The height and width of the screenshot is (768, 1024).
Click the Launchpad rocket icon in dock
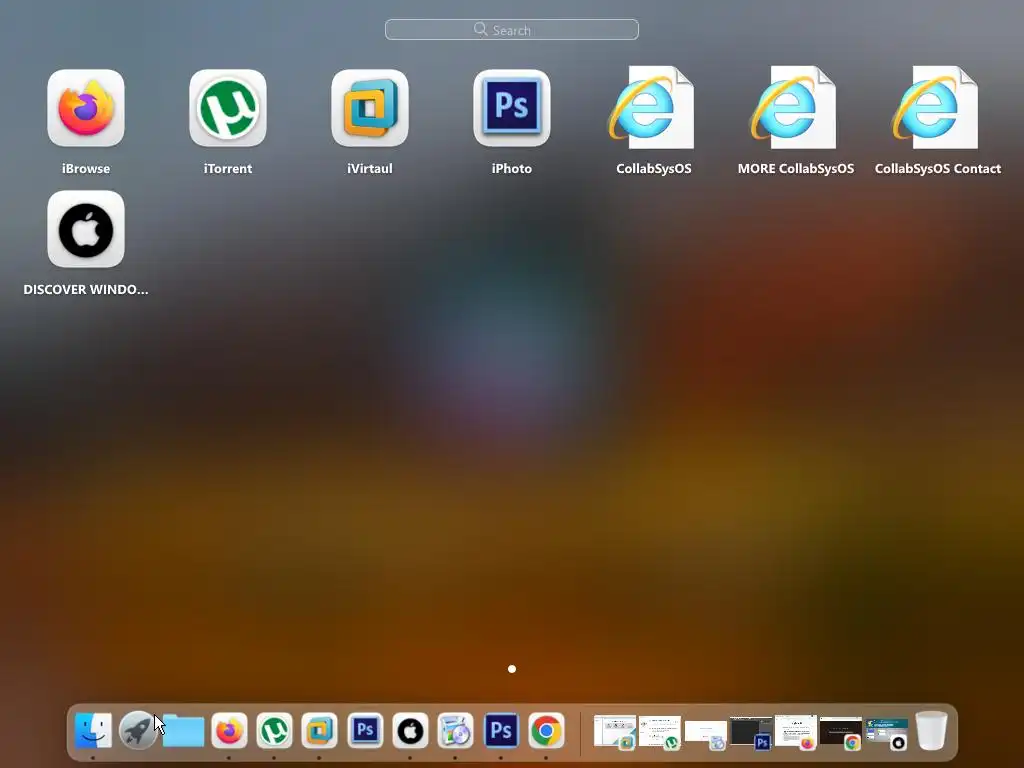[x=138, y=730]
